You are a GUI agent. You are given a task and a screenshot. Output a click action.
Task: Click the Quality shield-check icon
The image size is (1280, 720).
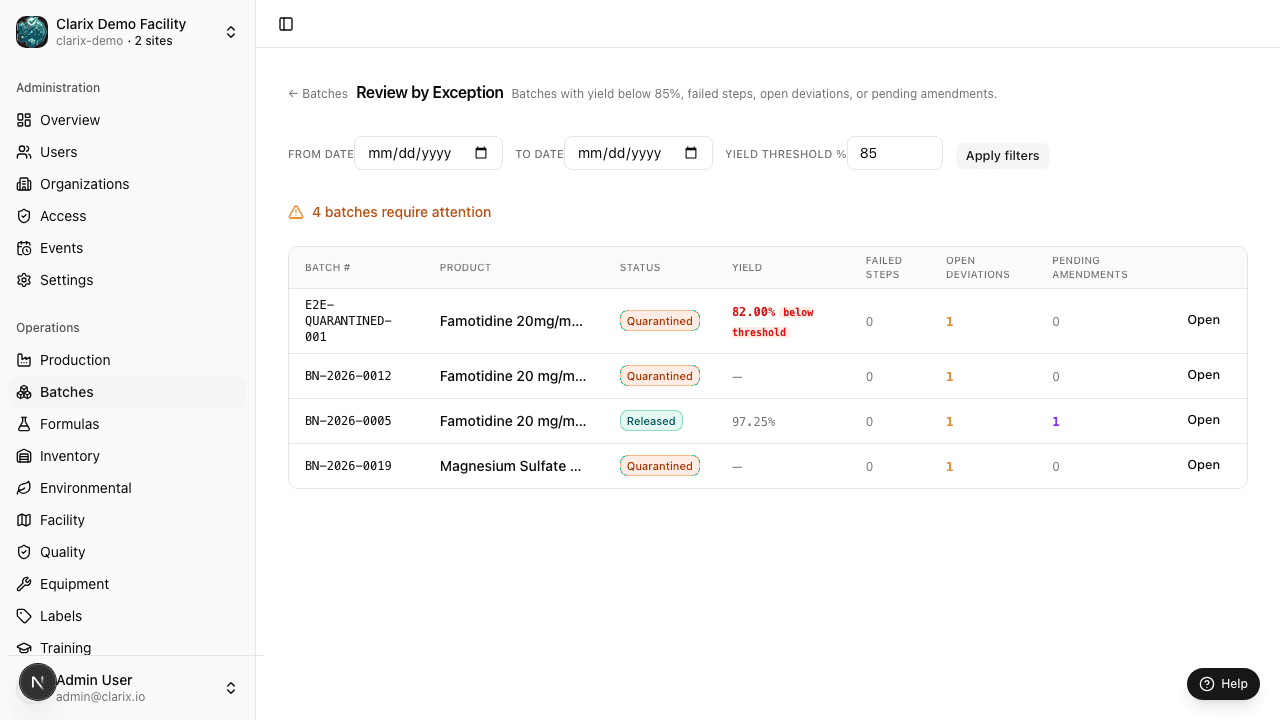(x=24, y=552)
